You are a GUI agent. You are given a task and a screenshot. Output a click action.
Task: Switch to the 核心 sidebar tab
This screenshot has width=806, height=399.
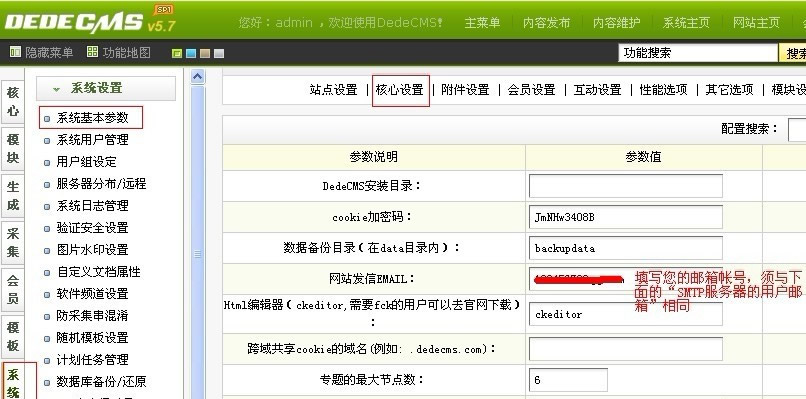[13, 102]
